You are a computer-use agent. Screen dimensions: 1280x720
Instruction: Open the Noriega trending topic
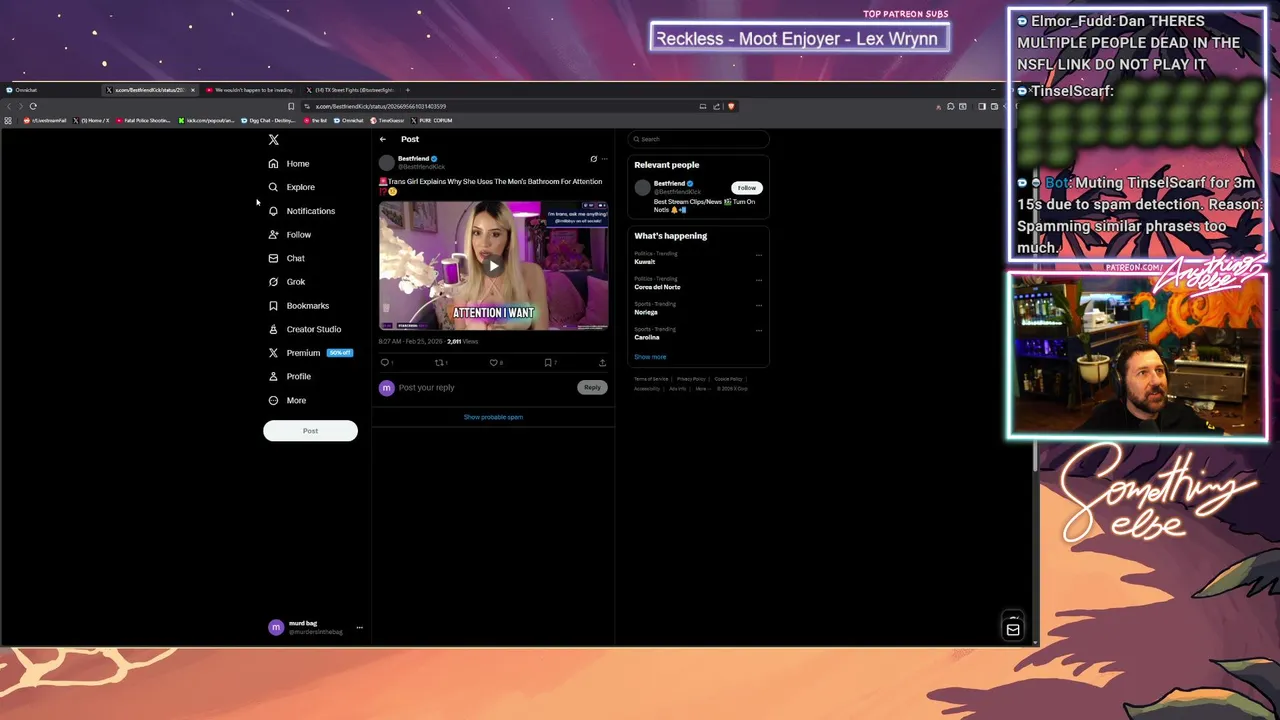[x=646, y=312]
